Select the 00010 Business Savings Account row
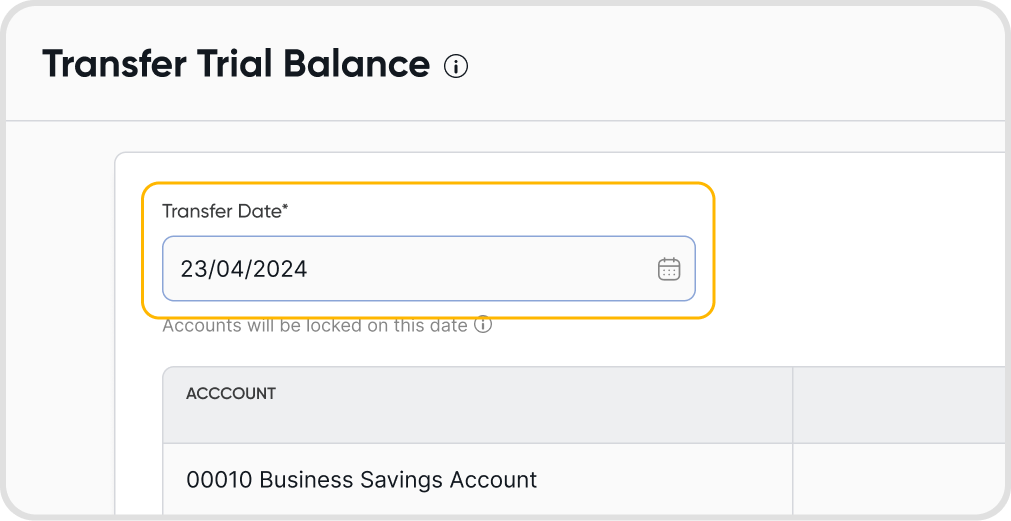1011x521 pixels. point(361,480)
